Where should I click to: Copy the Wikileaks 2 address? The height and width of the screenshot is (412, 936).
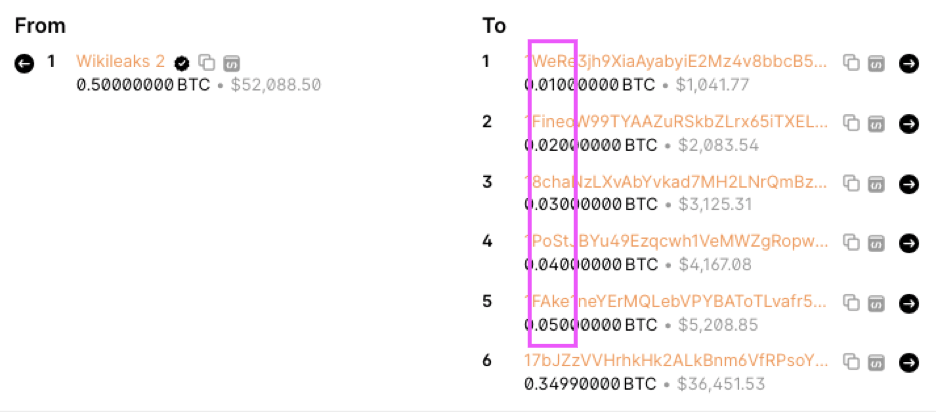coord(207,62)
